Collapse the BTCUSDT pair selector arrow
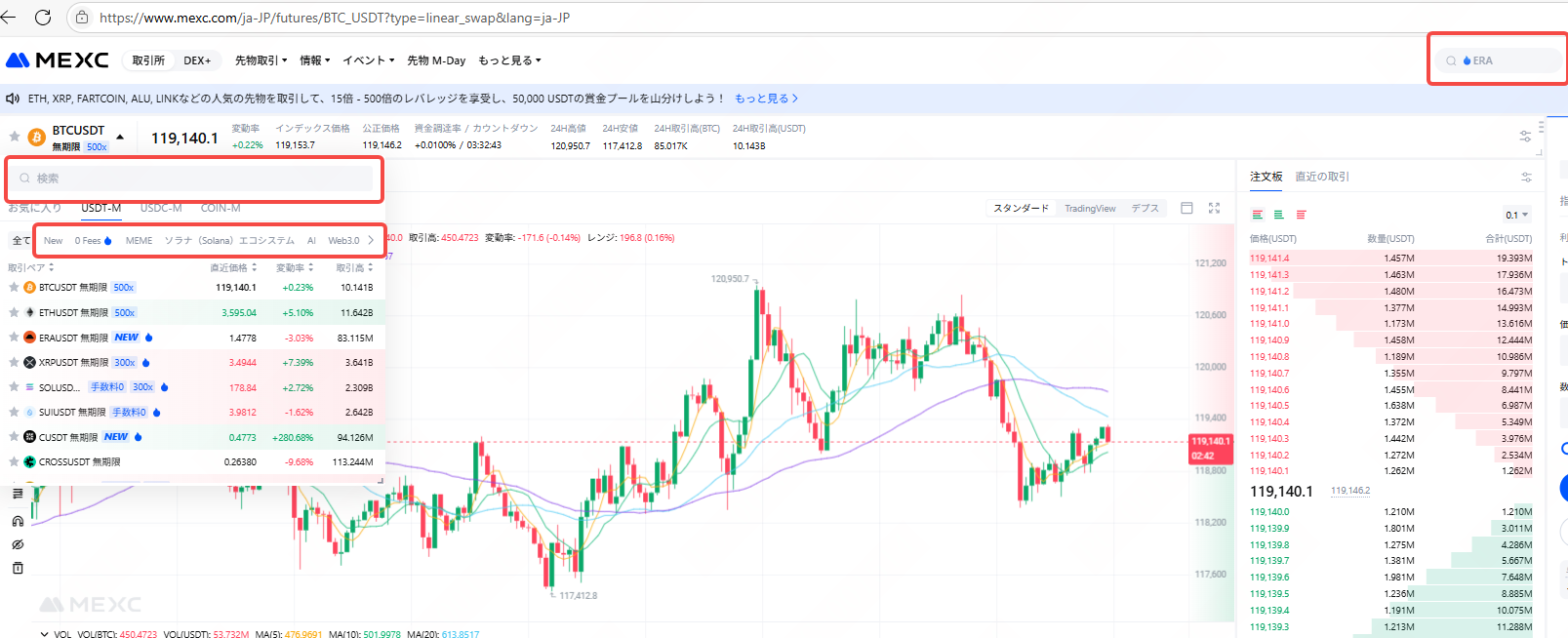The image size is (1568, 638). pyautogui.click(x=120, y=137)
